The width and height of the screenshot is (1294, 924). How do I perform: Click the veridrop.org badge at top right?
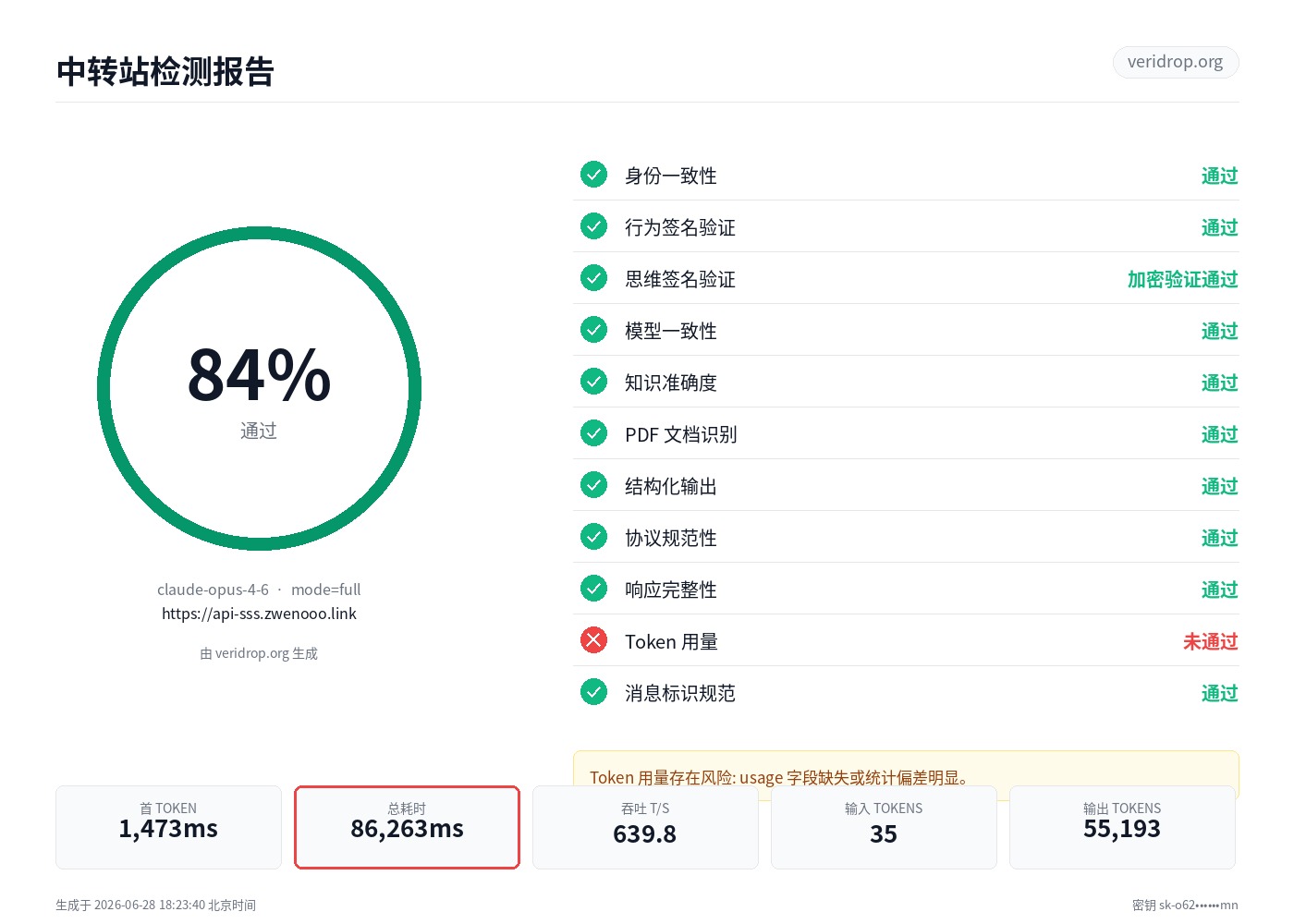tap(1176, 62)
